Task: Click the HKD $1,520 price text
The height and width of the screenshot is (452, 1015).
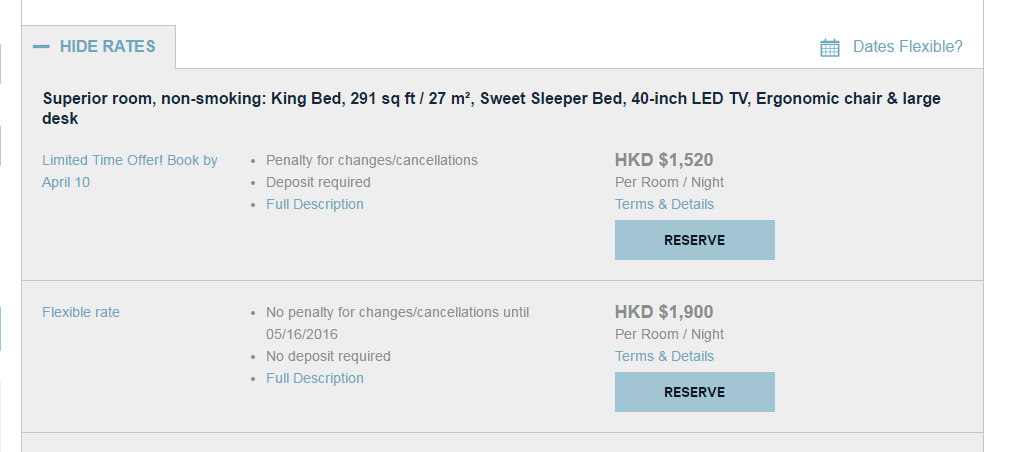Action: pos(664,160)
